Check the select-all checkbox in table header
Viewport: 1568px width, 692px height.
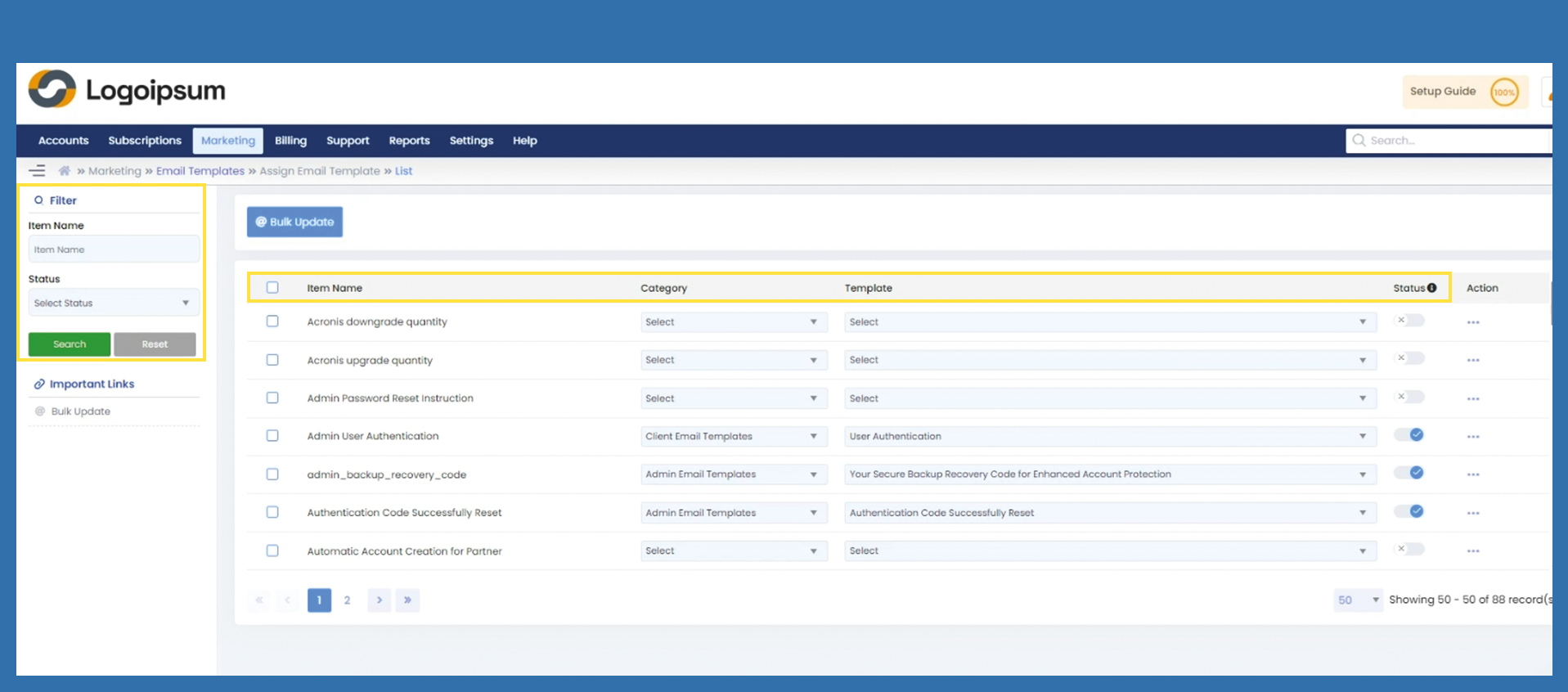272,288
